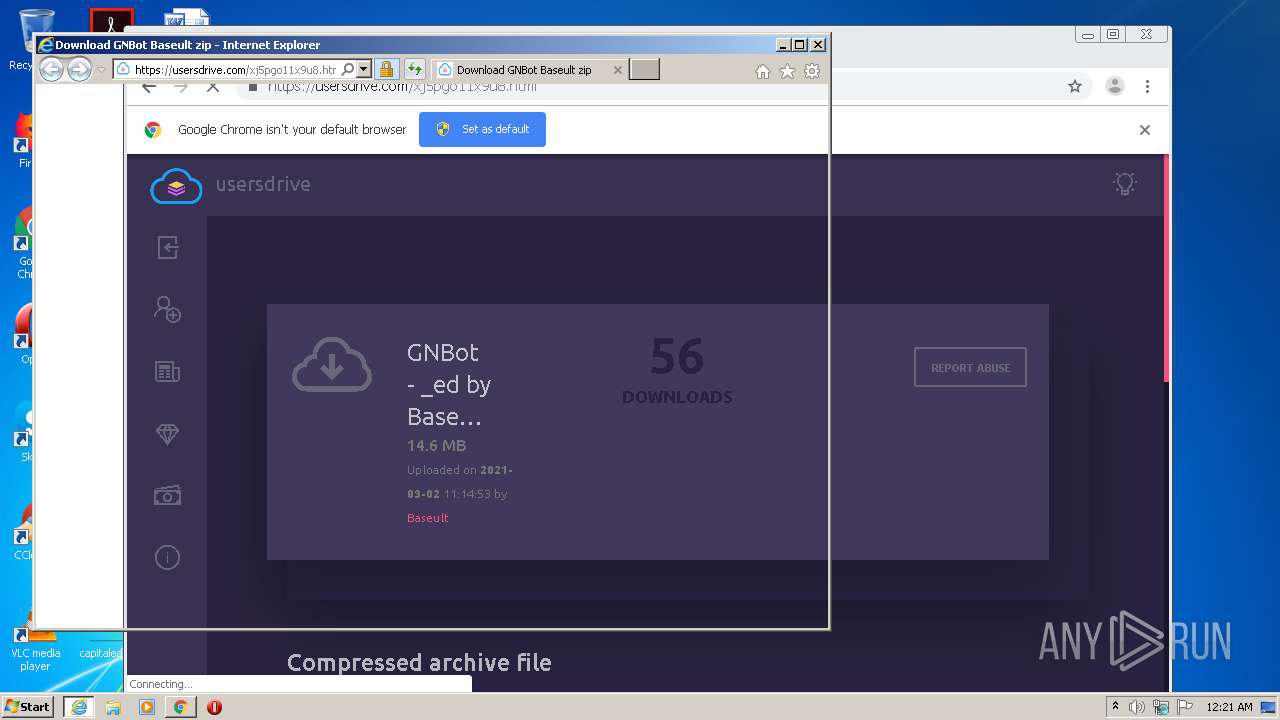Open the news sidebar icon
1280x720 pixels.
tap(167, 372)
